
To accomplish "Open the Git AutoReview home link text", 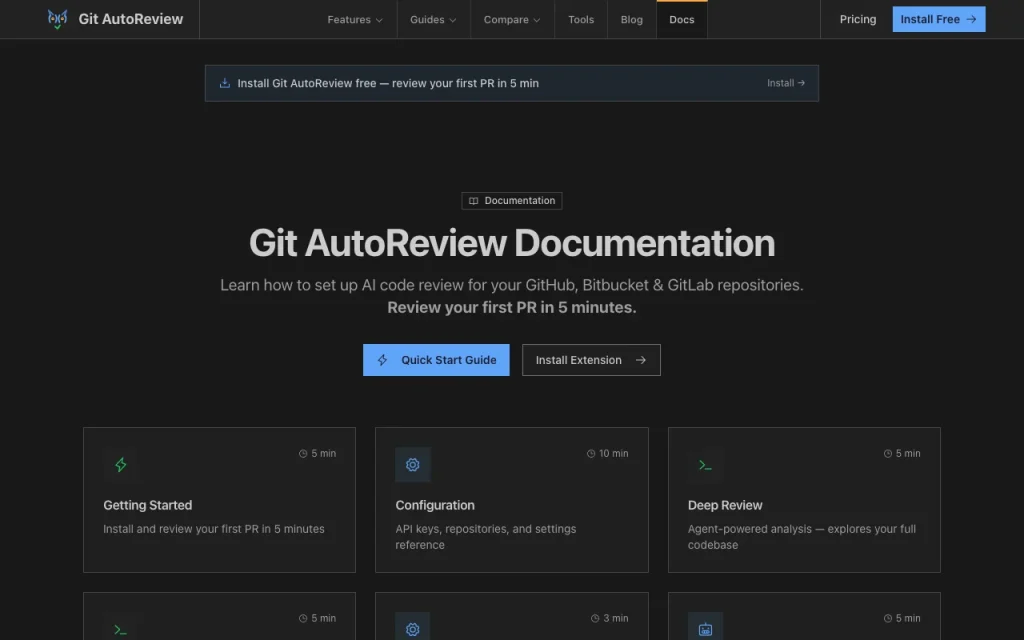I will pos(131,19).
